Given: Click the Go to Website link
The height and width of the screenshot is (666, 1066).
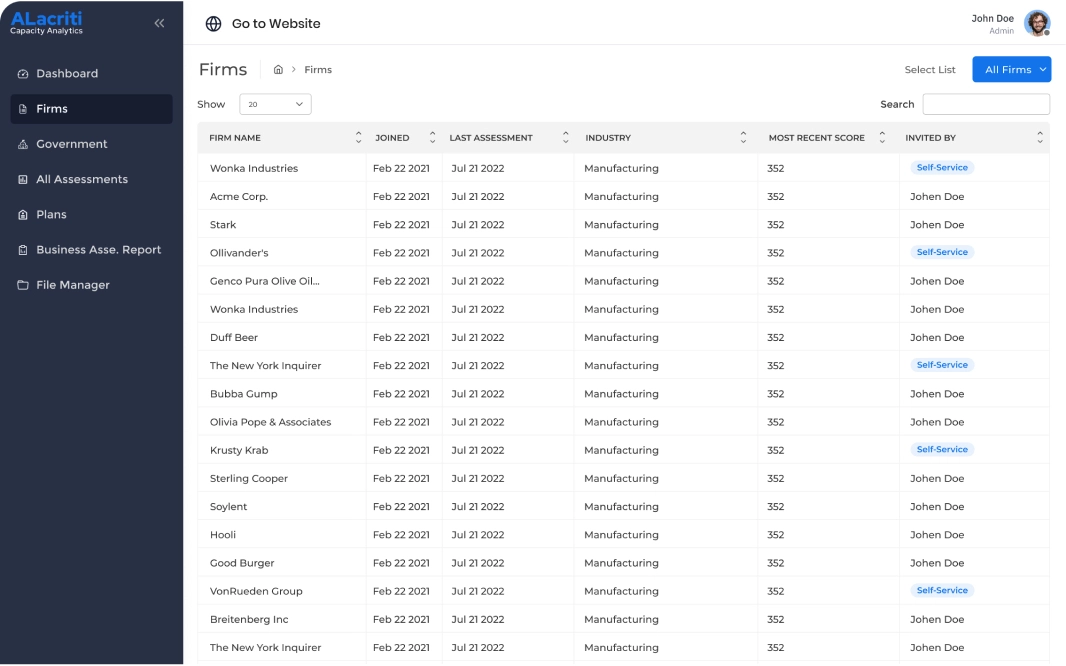Looking at the screenshot, I should [276, 24].
